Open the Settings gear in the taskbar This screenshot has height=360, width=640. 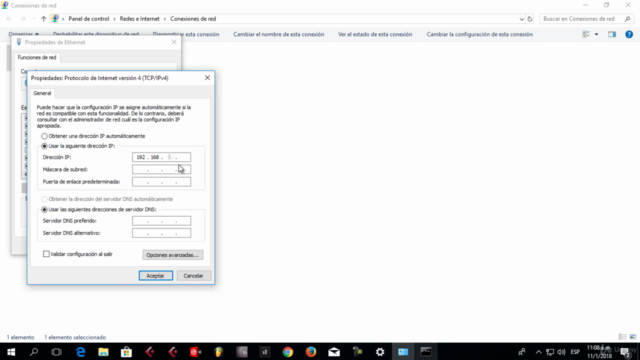point(380,352)
